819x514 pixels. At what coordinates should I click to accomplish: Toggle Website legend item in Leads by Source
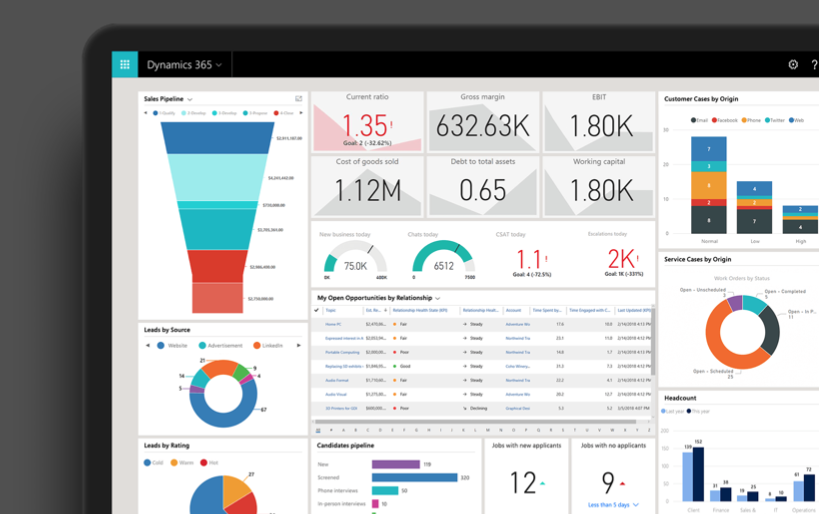pyautogui.click(x=171, y=346)
